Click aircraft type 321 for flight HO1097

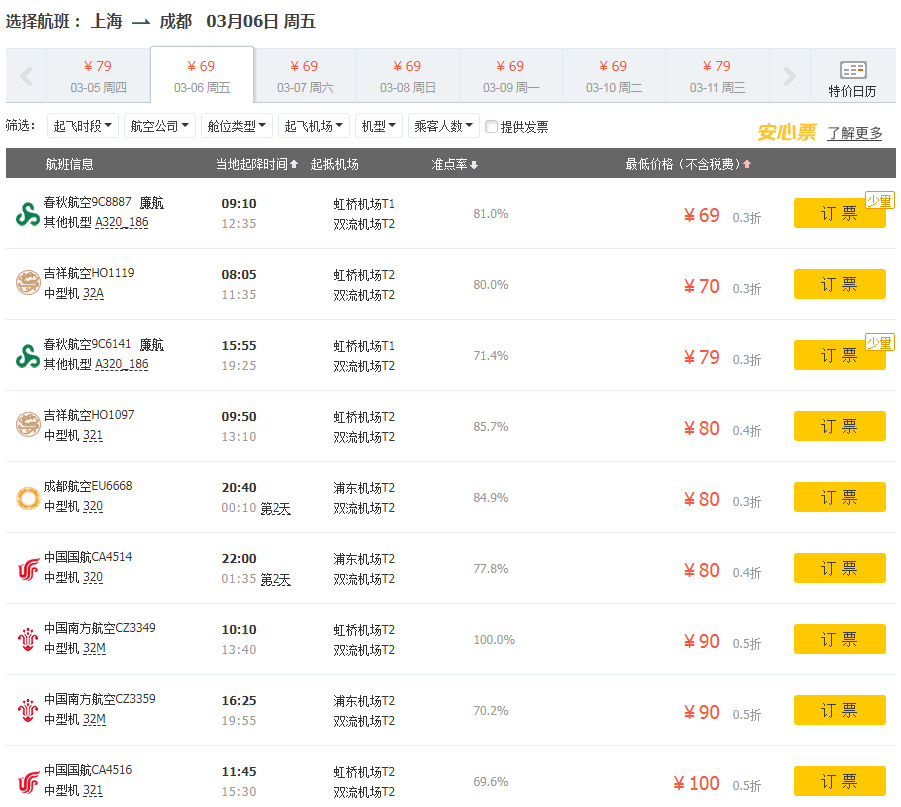click(93, 436)
